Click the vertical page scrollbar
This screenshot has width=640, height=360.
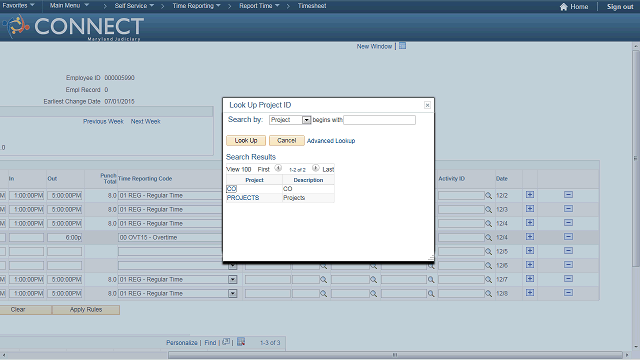[x=636, y=158]
